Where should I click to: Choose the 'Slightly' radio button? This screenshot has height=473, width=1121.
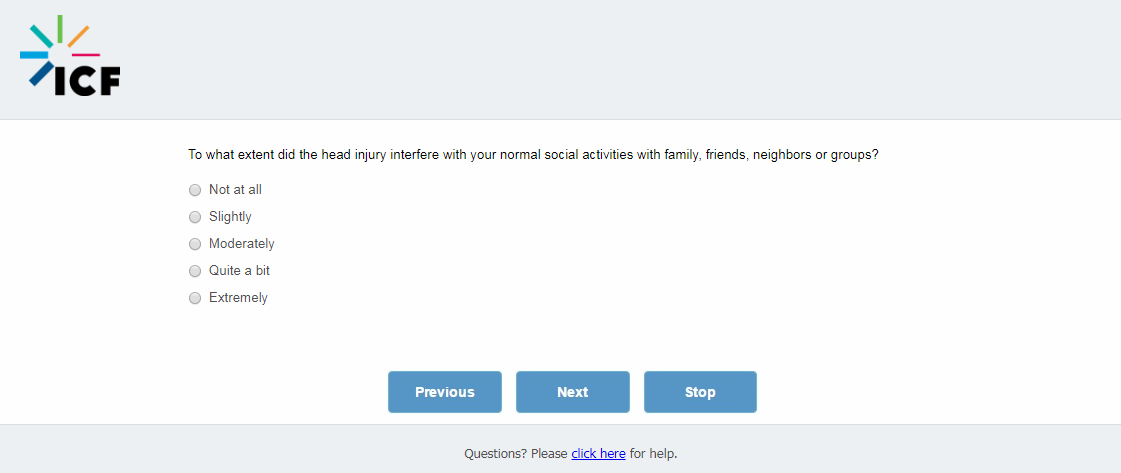(x=195, y=217)
